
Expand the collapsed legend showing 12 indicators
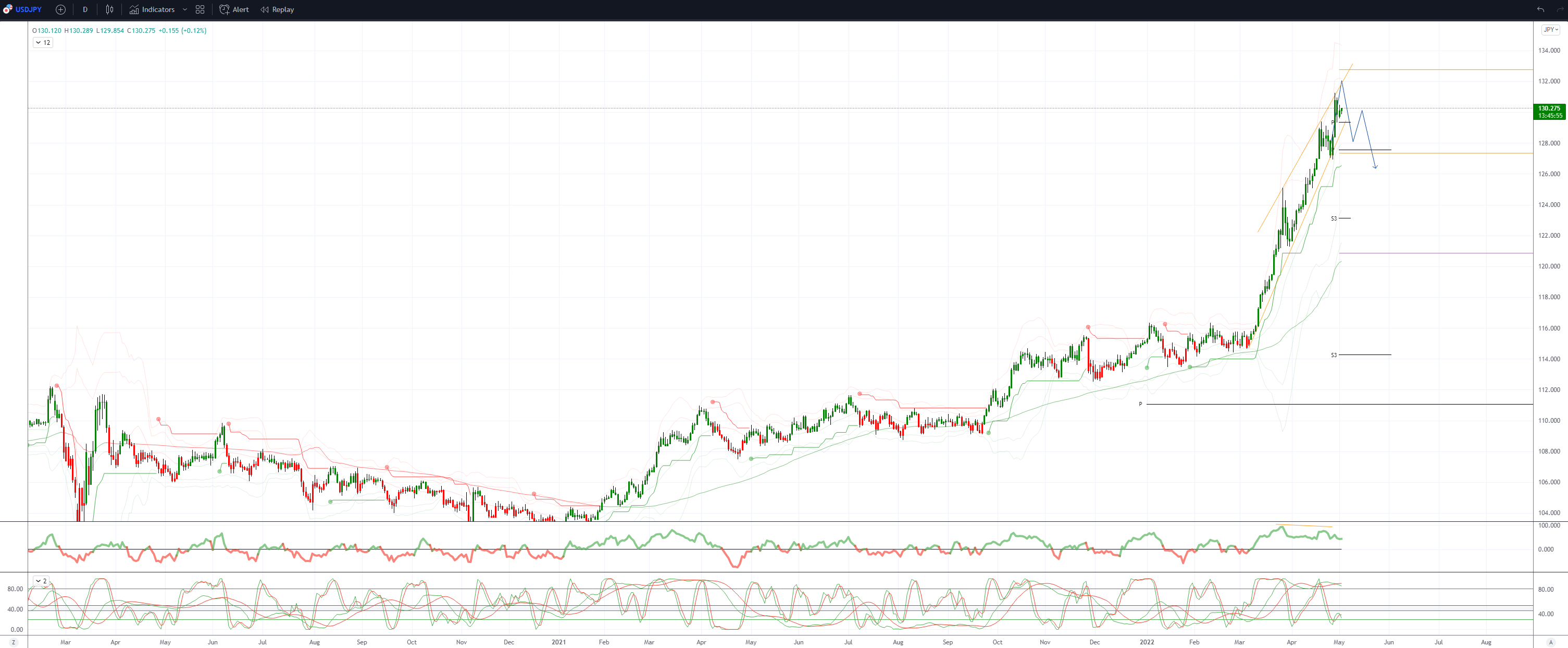coord(43,43)
